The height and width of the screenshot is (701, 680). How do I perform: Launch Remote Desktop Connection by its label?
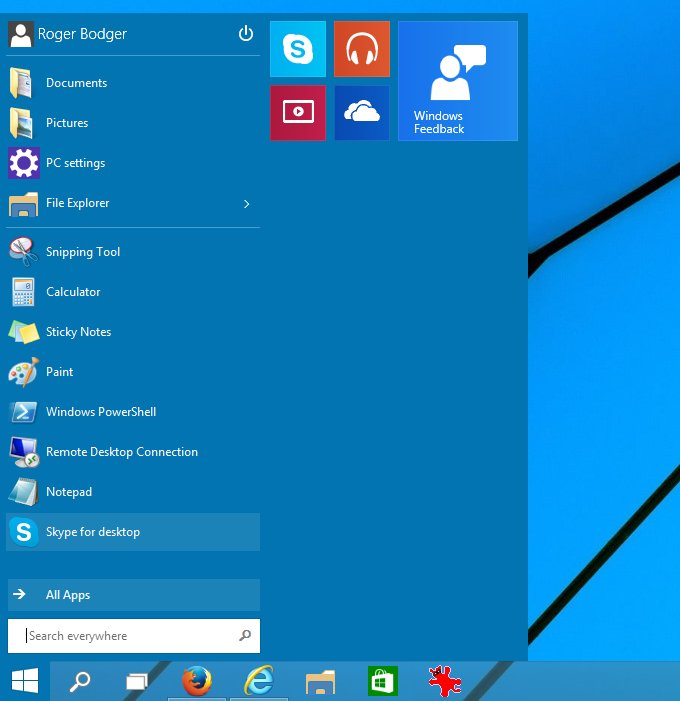pos(122,452)
